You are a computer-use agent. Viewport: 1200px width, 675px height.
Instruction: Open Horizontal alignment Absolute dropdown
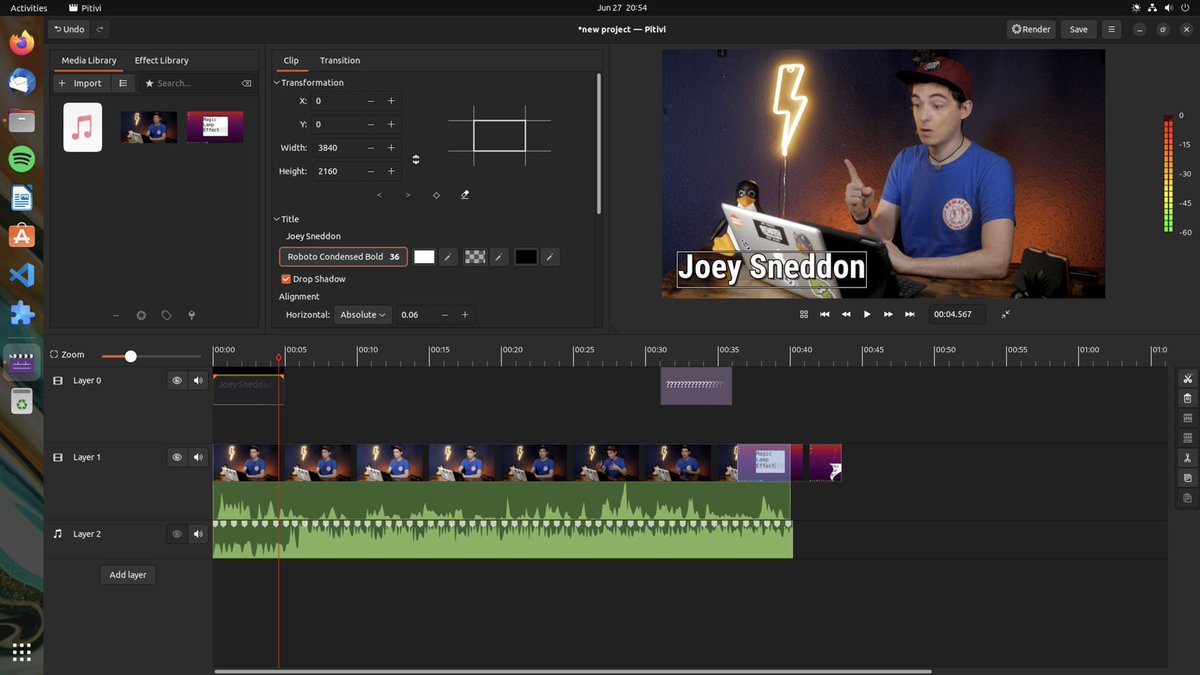363,315
